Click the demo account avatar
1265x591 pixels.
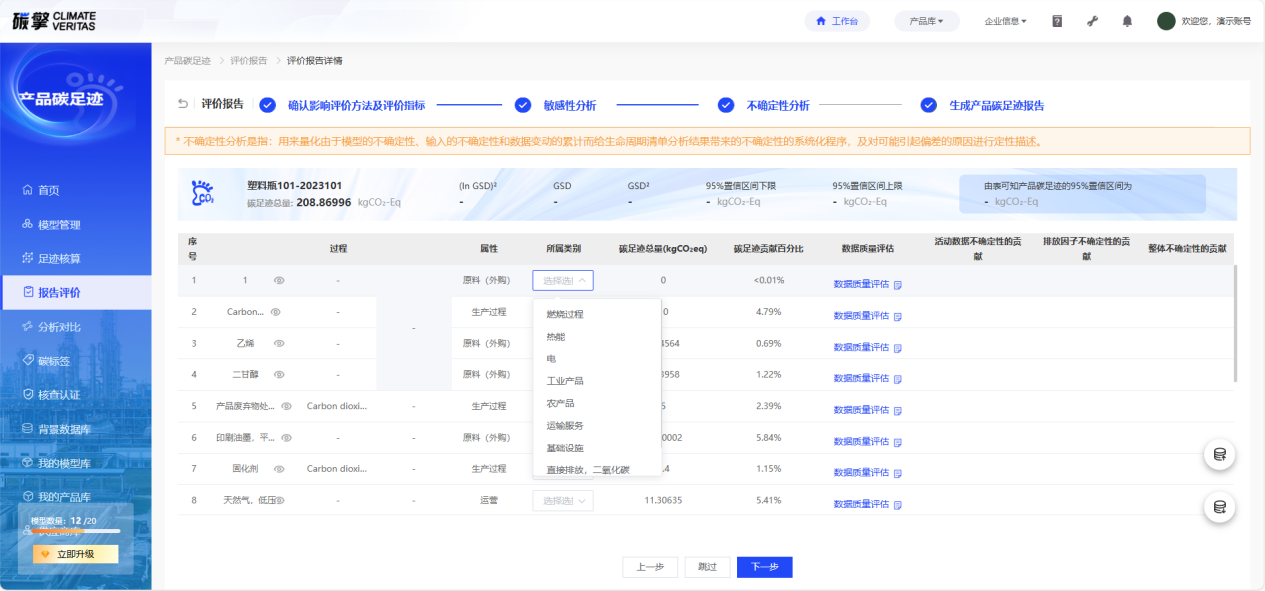[1166, 21]
